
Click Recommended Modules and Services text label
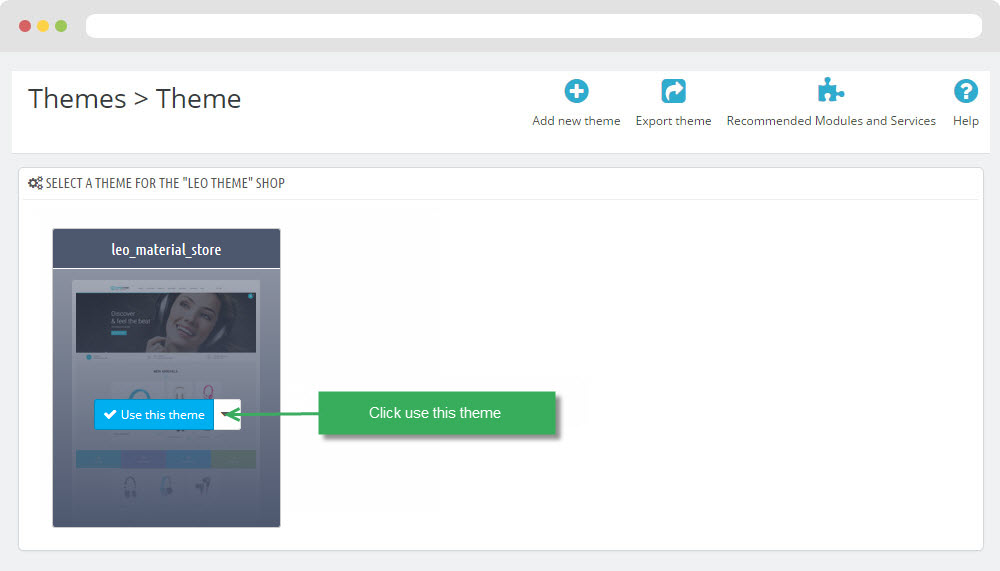830,121
